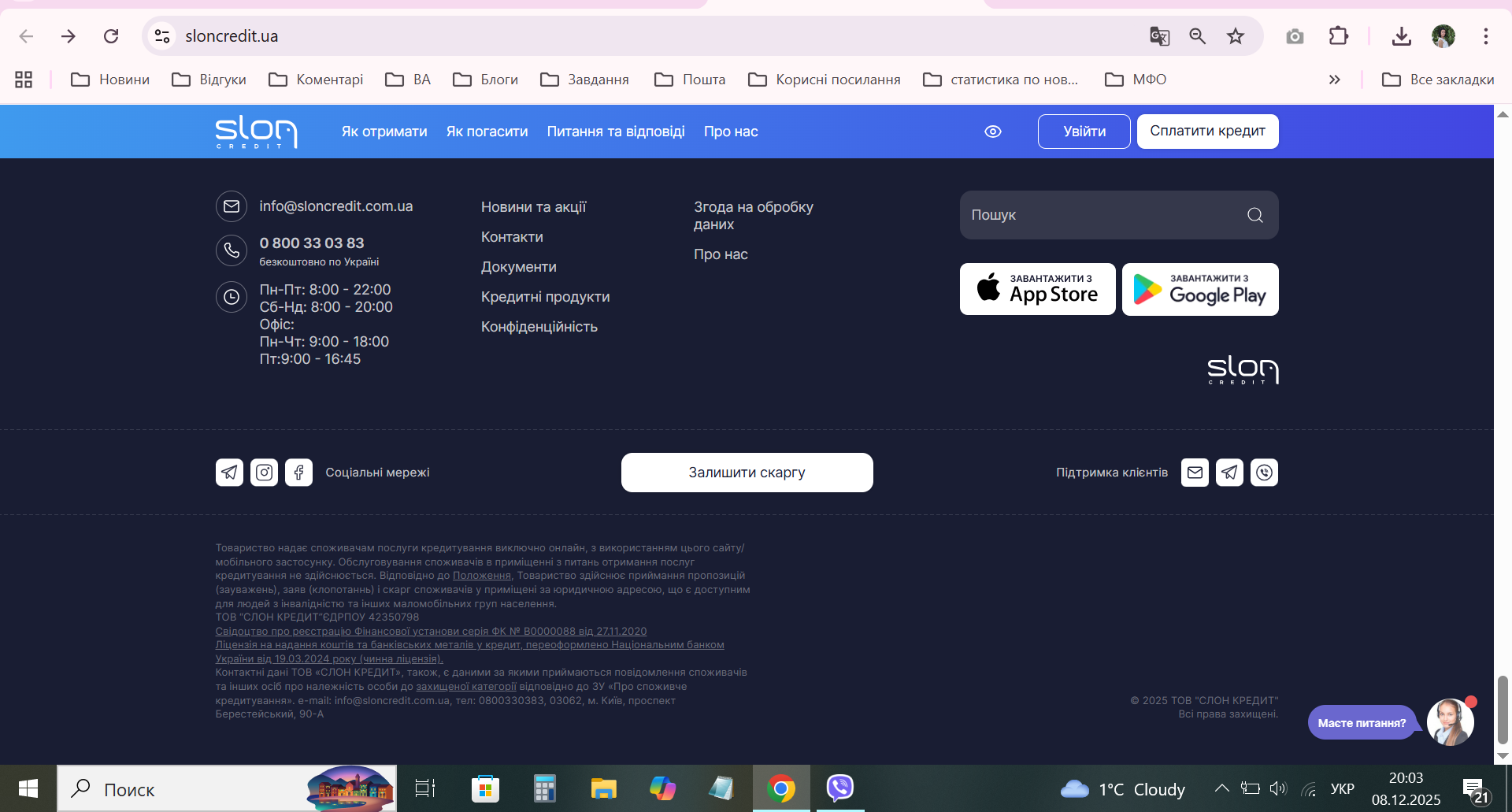
Task: Click the page vertical scrollbar thumb
Action: [1503, 709]
